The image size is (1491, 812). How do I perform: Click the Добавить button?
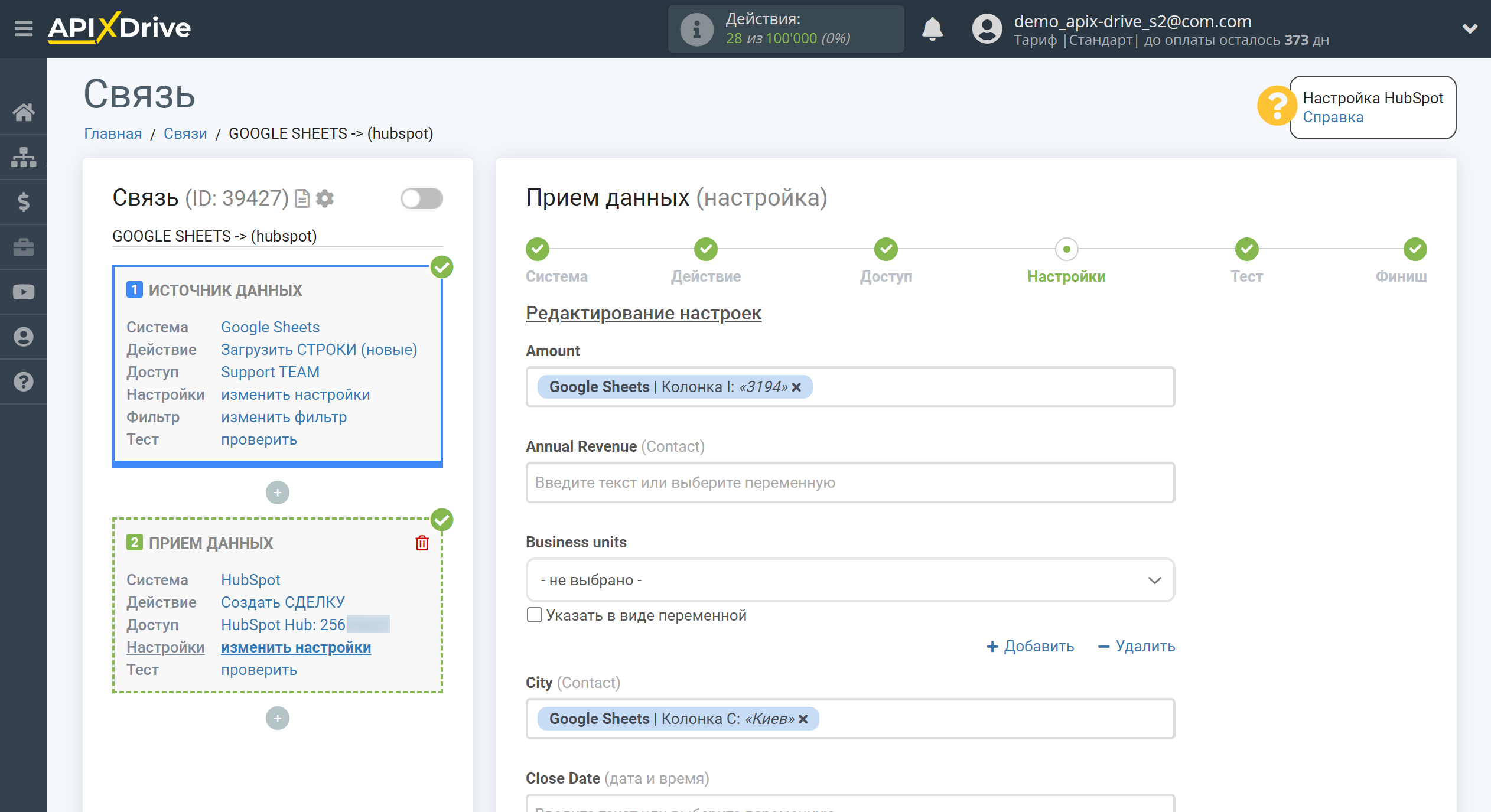point(1030,646)
